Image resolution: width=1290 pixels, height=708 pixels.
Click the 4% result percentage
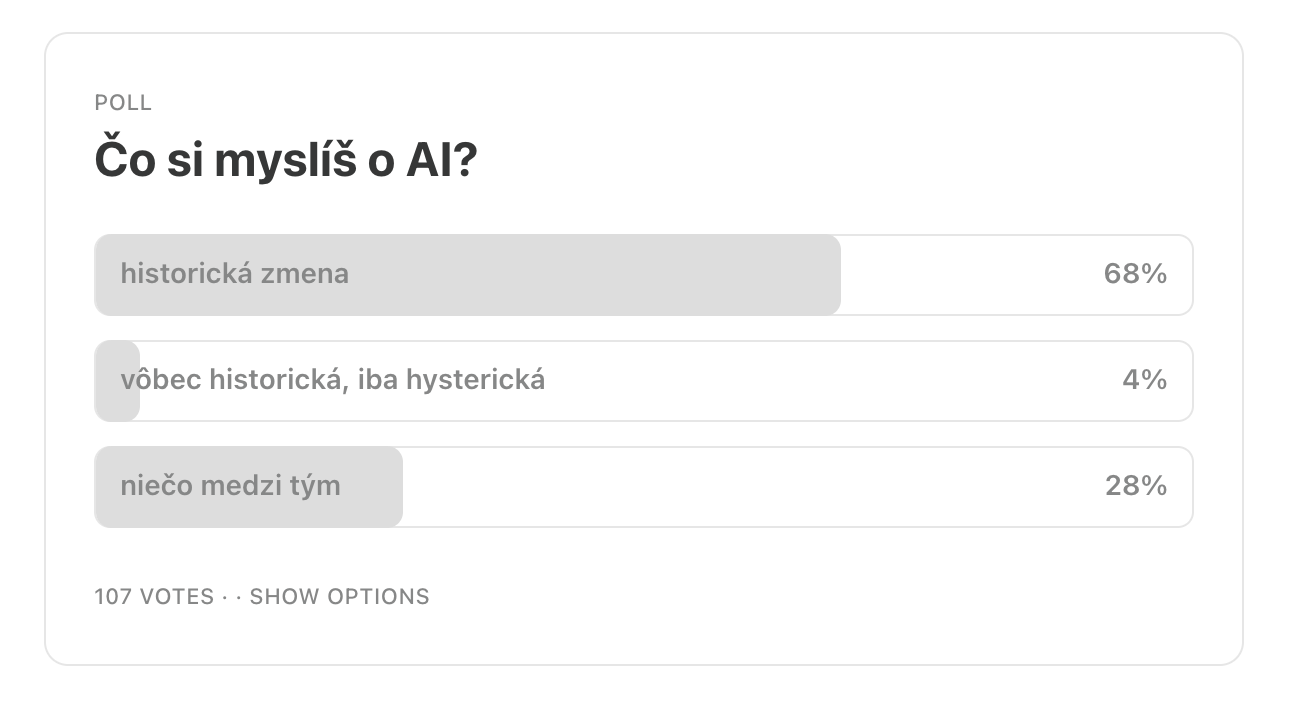[x=1144, y=380]
